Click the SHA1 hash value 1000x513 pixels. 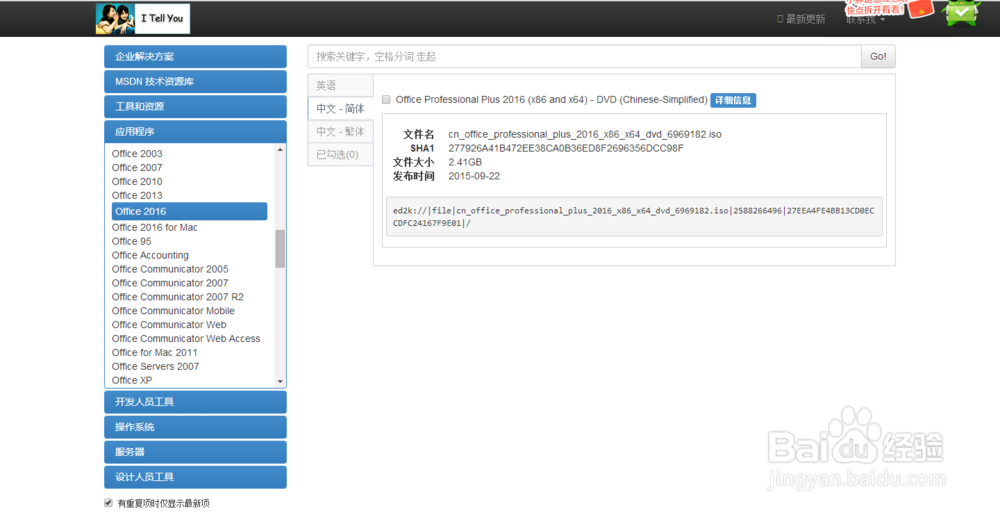coord(566,149)
